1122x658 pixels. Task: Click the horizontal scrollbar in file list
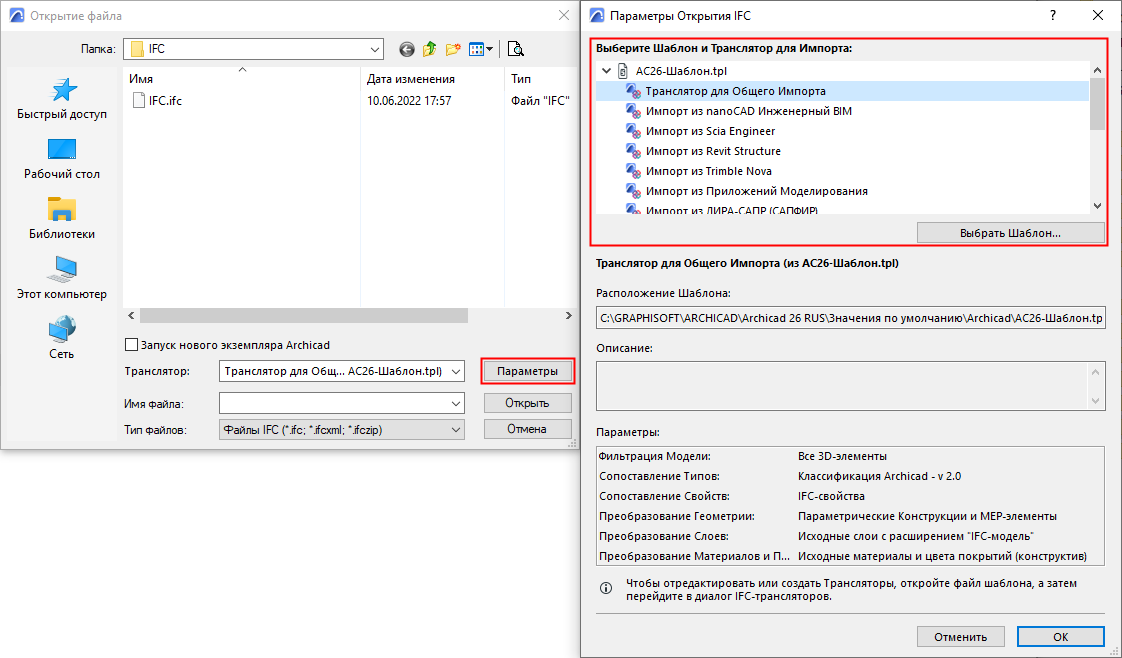[x=304, y=315]
